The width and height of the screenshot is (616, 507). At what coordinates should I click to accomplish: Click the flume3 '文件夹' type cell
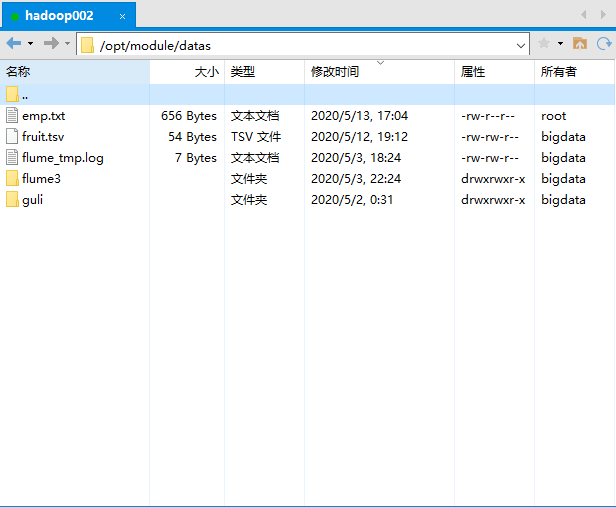[x=249, y=179]
